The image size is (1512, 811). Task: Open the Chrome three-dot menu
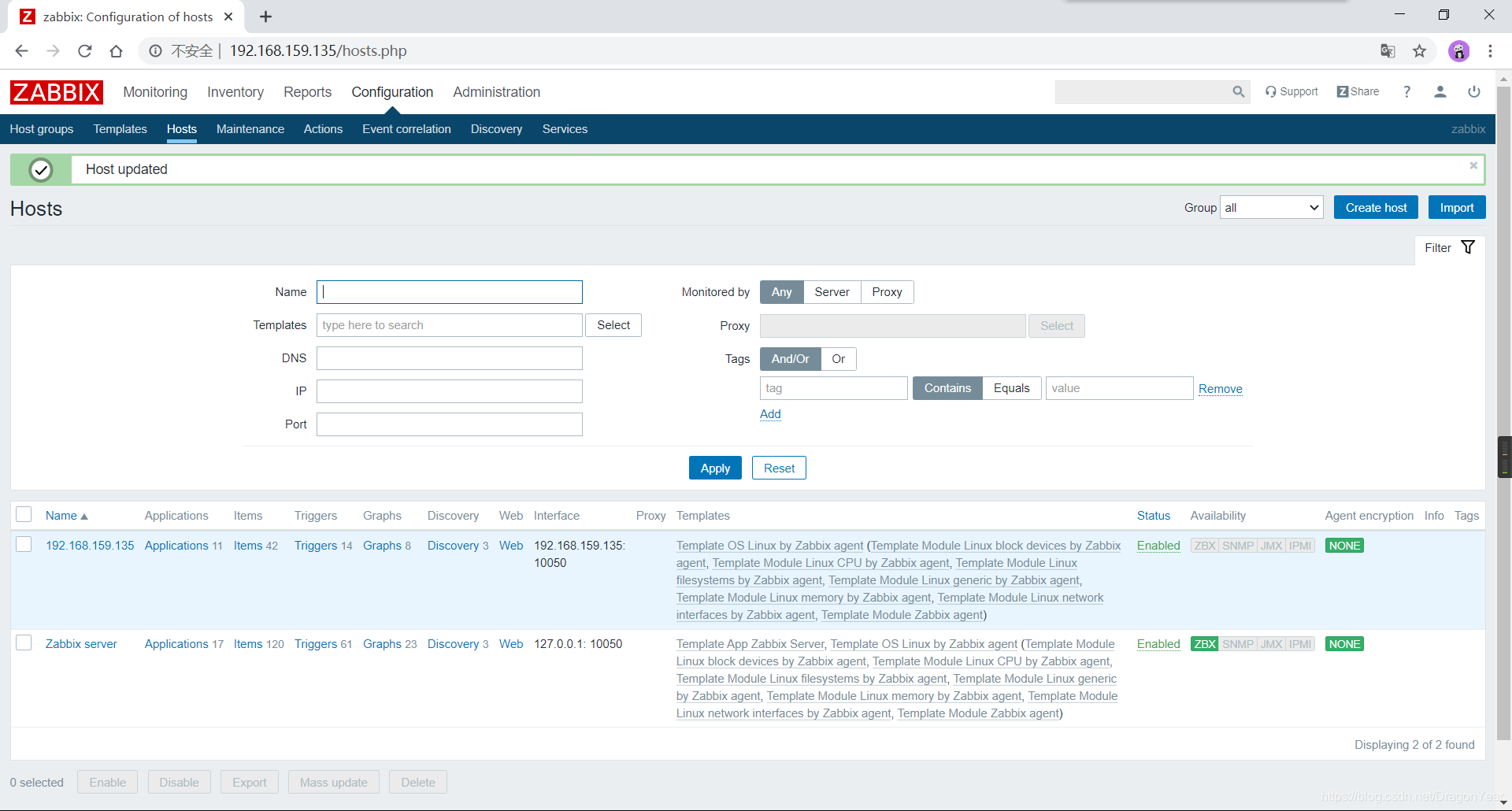[1490, 51]
